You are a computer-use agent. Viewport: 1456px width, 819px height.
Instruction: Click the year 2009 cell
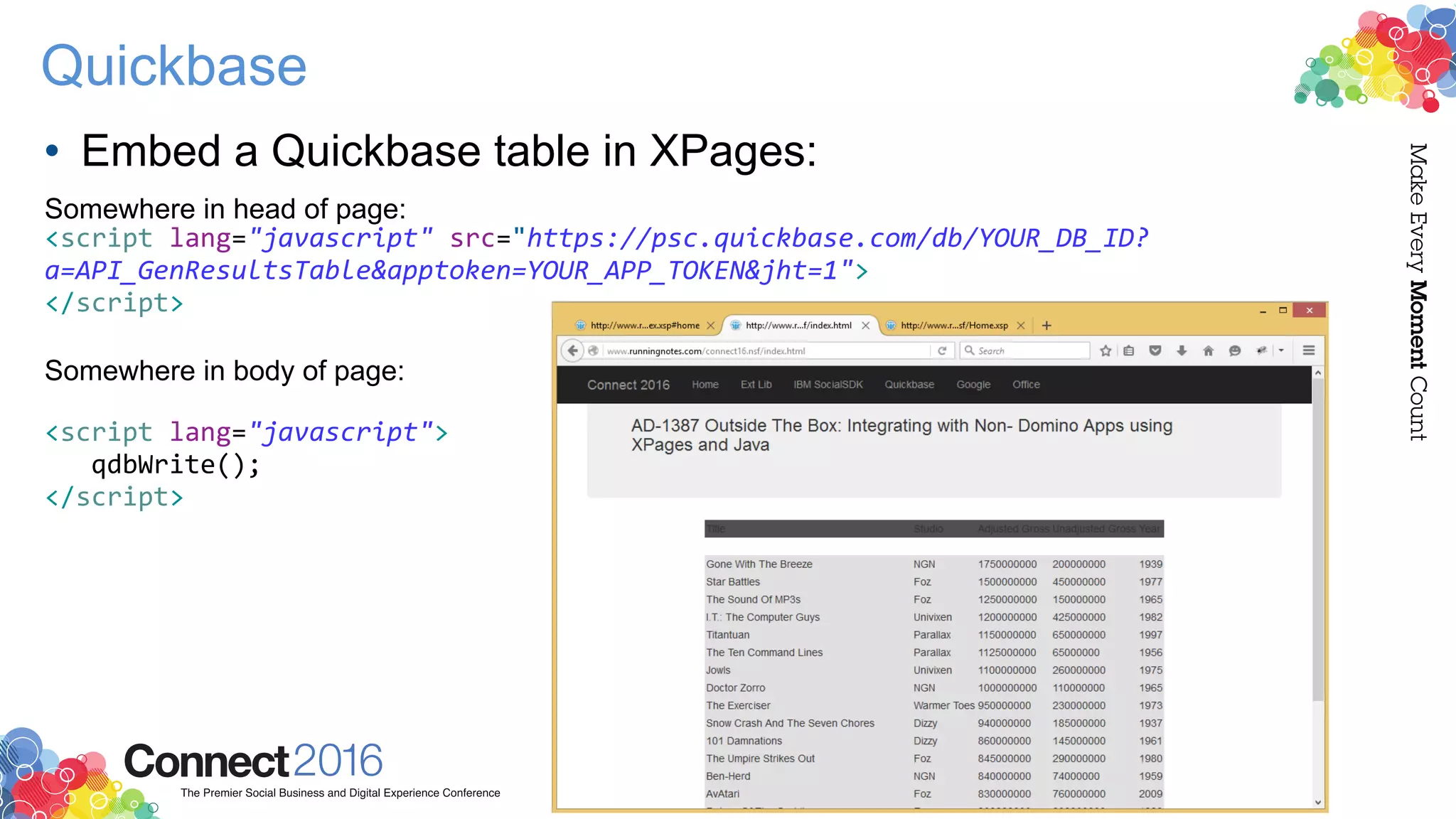pos(1150,794)
